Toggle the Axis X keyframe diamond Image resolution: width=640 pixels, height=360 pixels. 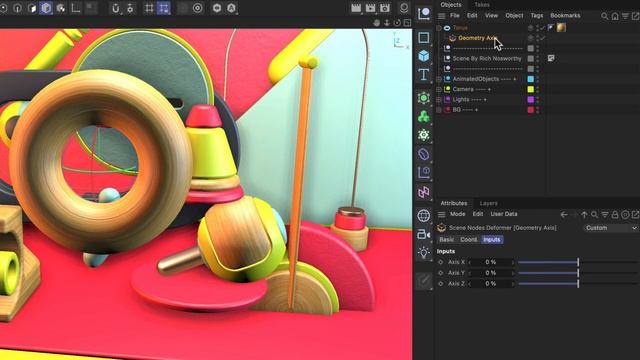coord(440,262)
